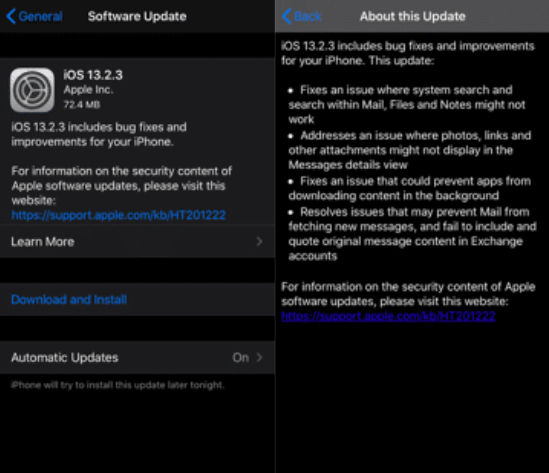
Task: Open the Learn More row
Action: coord(137,242)
